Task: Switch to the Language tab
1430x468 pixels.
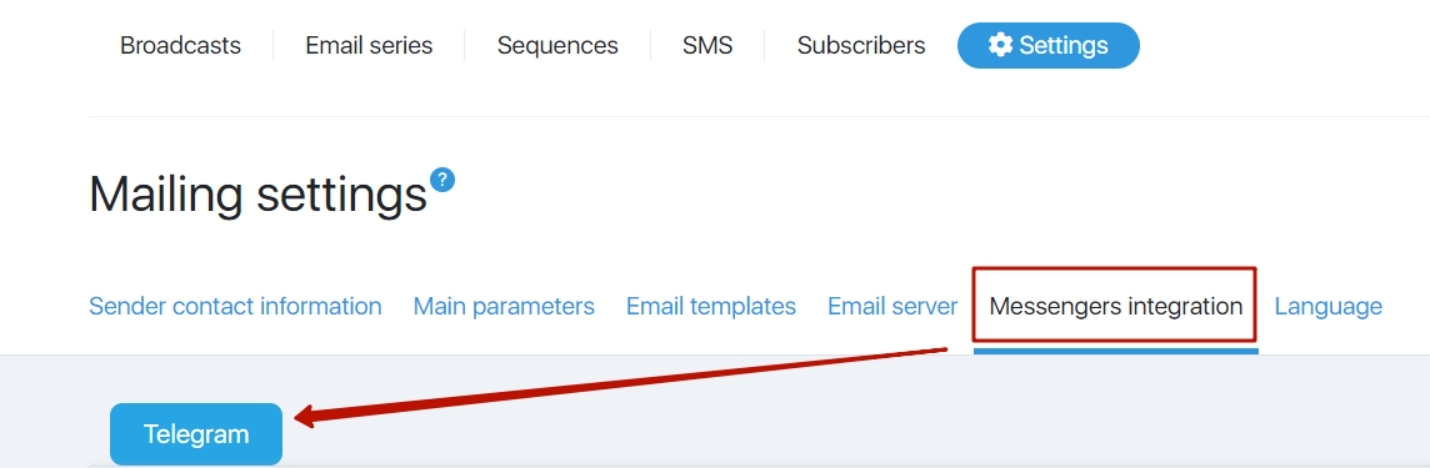Action: (x=1328, y=306)
